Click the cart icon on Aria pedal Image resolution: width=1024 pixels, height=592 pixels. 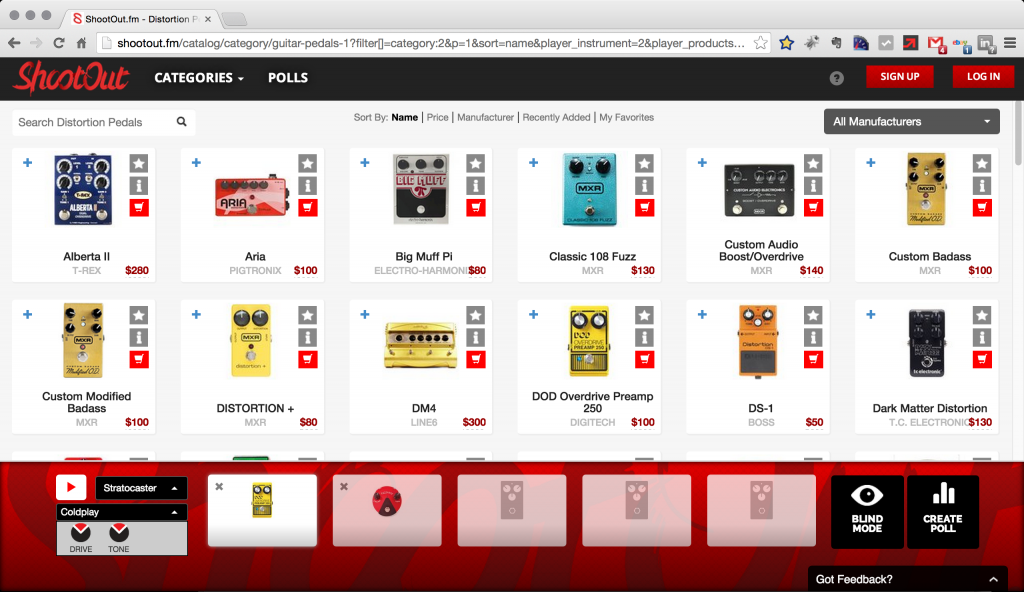click(x=308, y=208)
